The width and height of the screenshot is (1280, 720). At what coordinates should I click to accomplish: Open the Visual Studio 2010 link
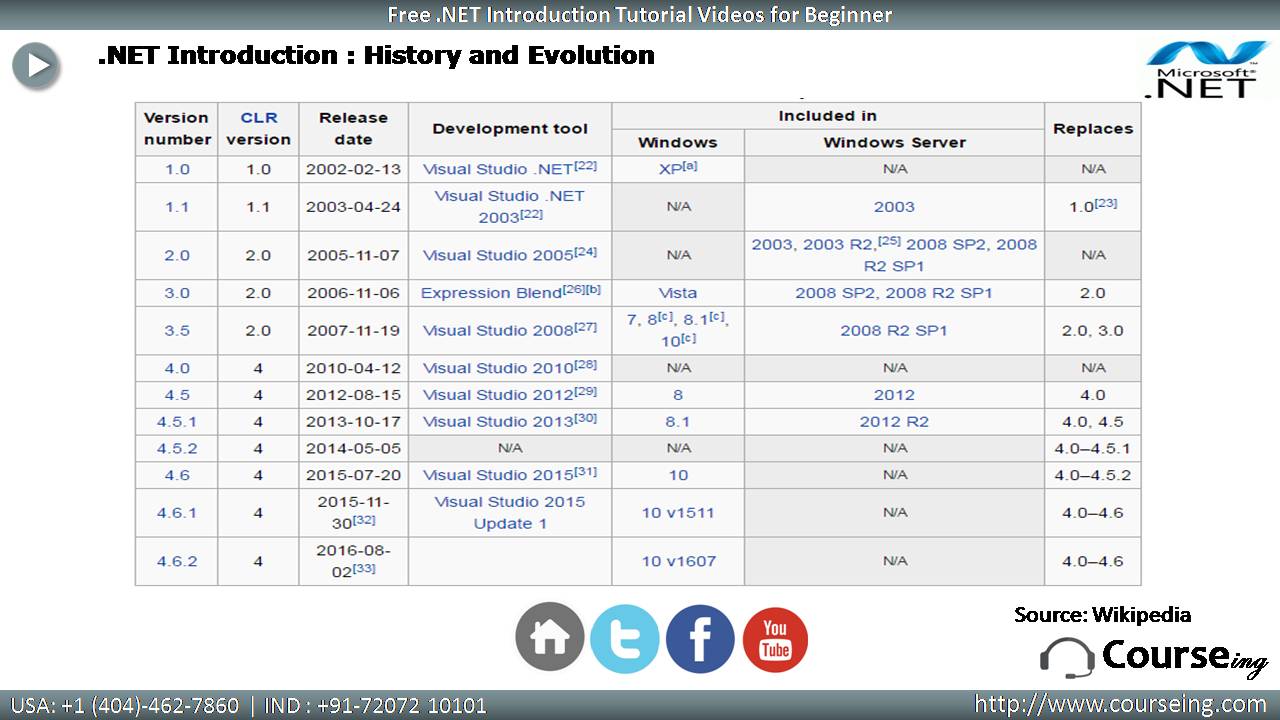pyautogui.click(x=498, y=368)
